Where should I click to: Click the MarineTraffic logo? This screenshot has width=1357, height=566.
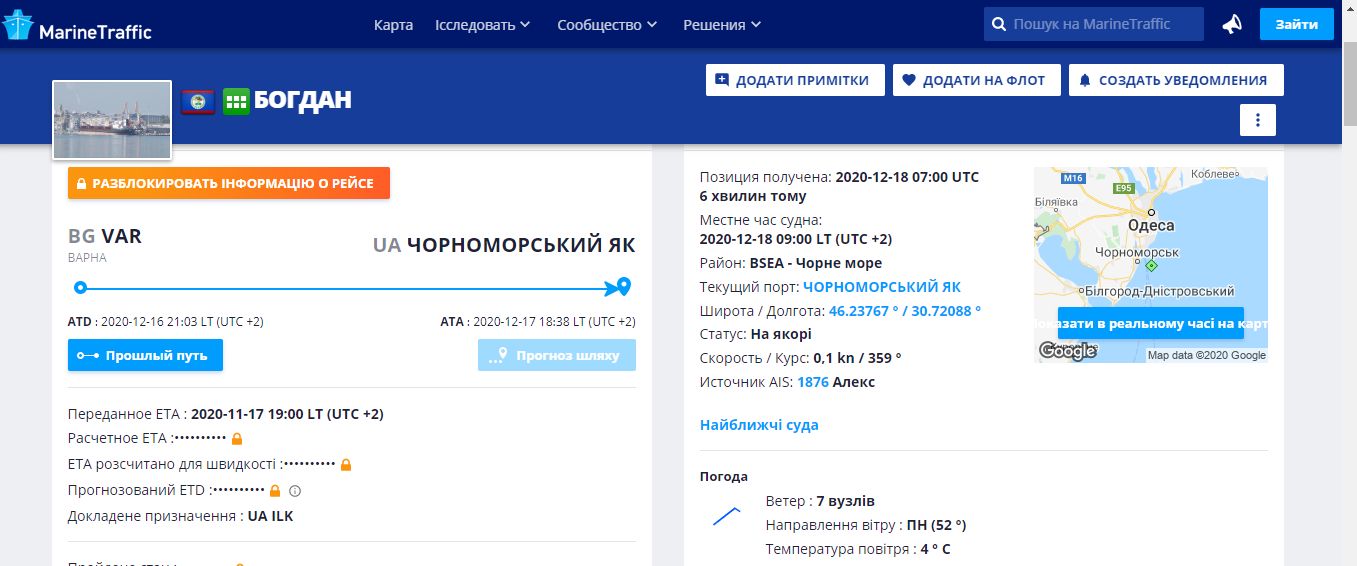pos(77,27)
